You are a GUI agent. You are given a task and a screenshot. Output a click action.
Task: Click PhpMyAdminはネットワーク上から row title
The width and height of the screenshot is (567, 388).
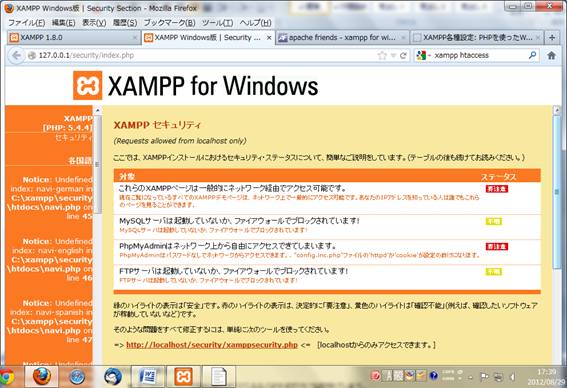(x=228, y=246)
